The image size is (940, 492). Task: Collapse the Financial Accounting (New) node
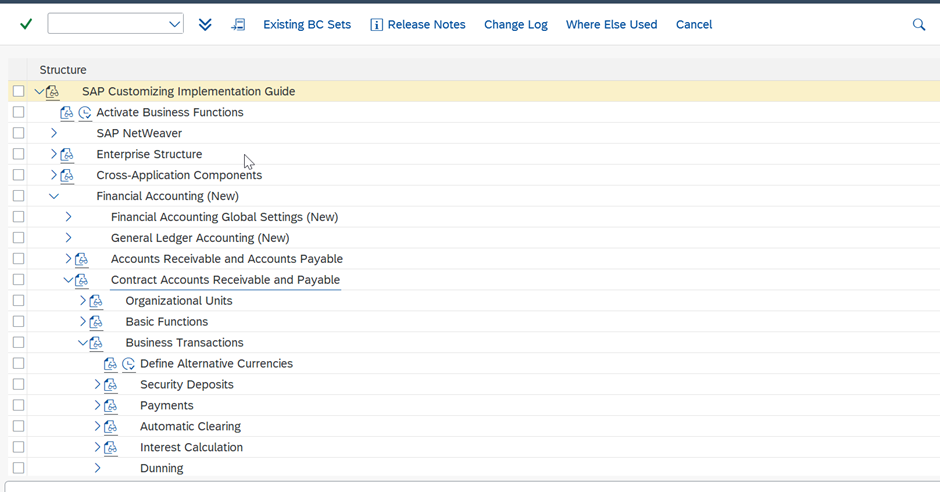click(53, 196)
